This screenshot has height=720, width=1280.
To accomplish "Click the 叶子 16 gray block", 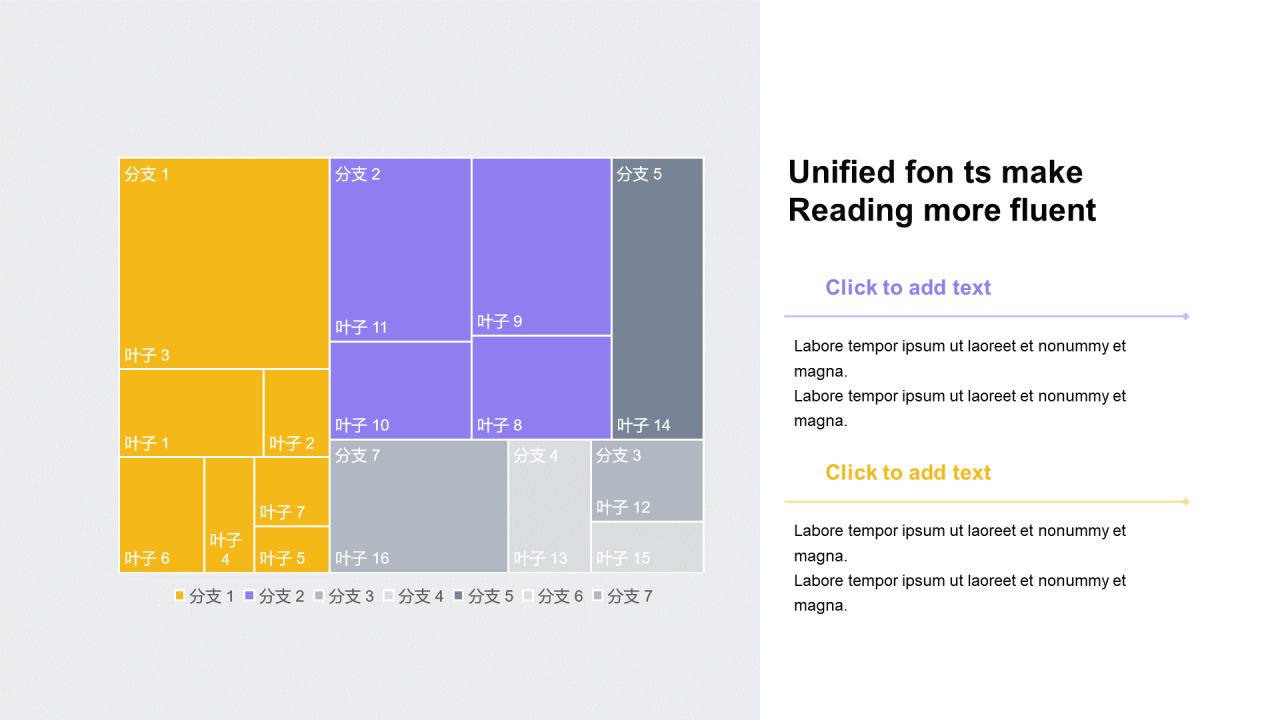I will 418,506.
